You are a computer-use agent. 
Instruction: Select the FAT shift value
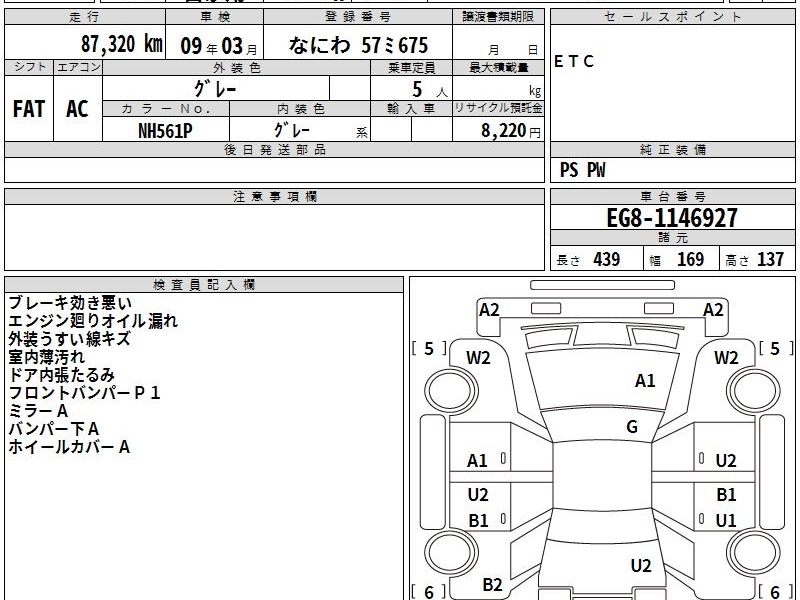[x=29, y=109]
